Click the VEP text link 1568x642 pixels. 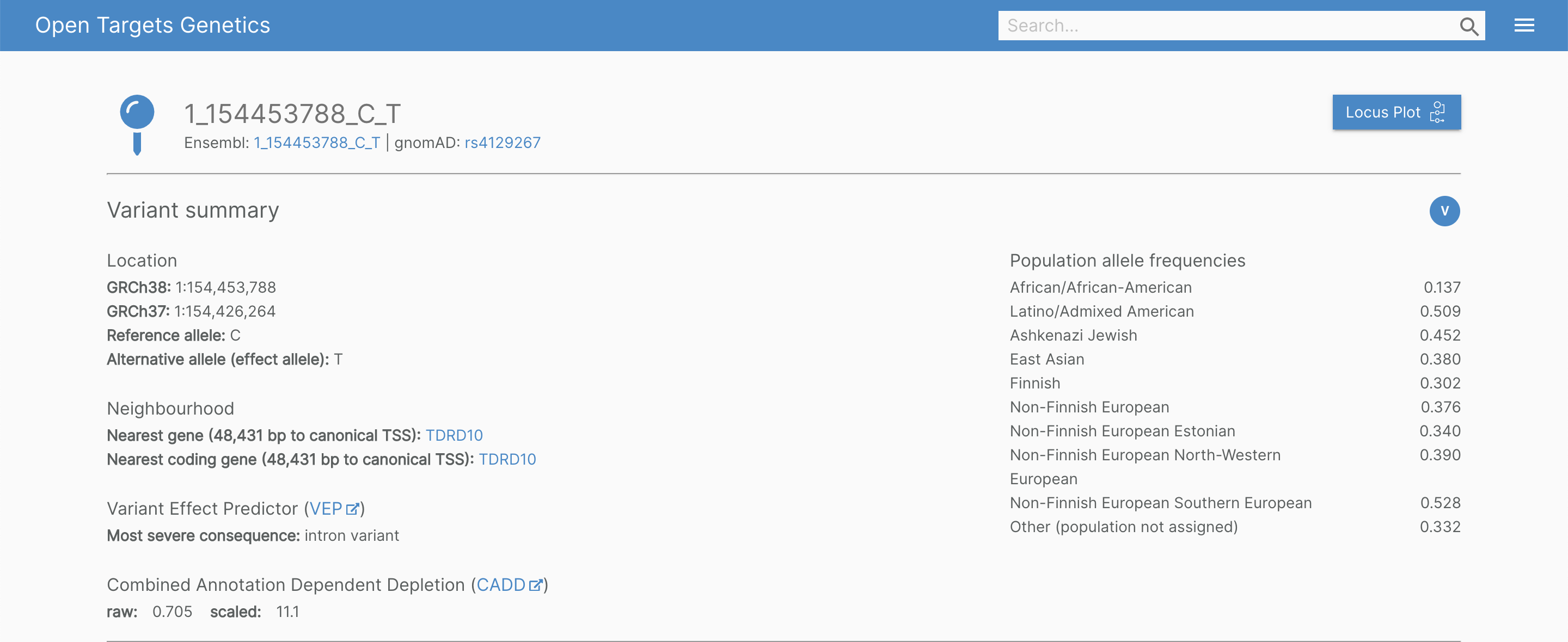coord(326,509)
